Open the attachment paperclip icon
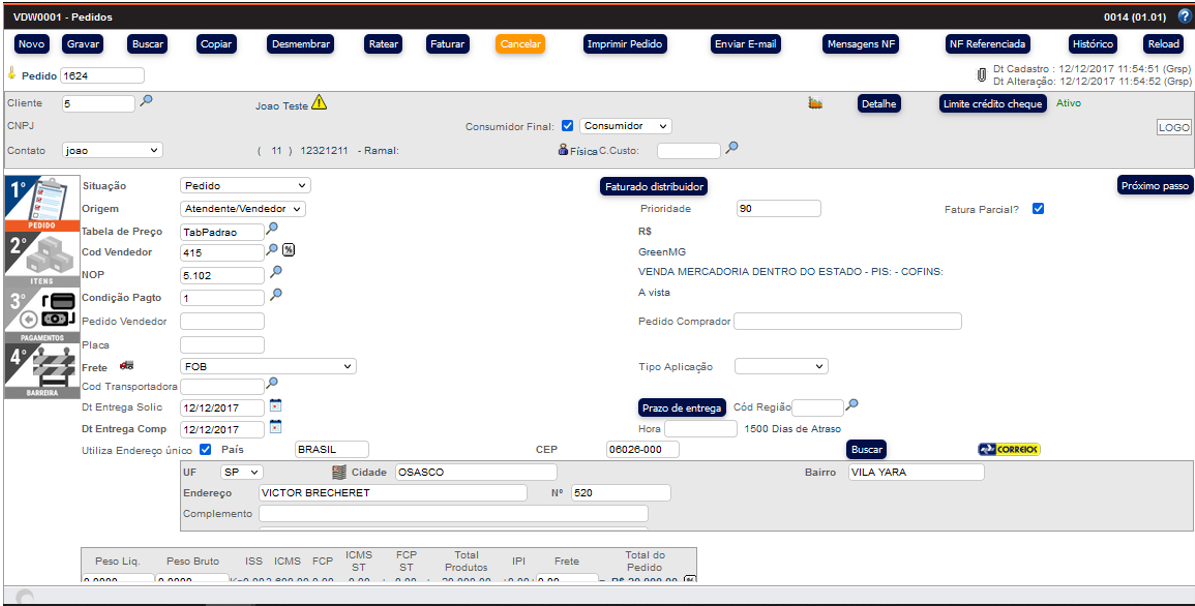The height and width of the screenshot is (606, 1195). pyautogui.click(x=982, y=74)
